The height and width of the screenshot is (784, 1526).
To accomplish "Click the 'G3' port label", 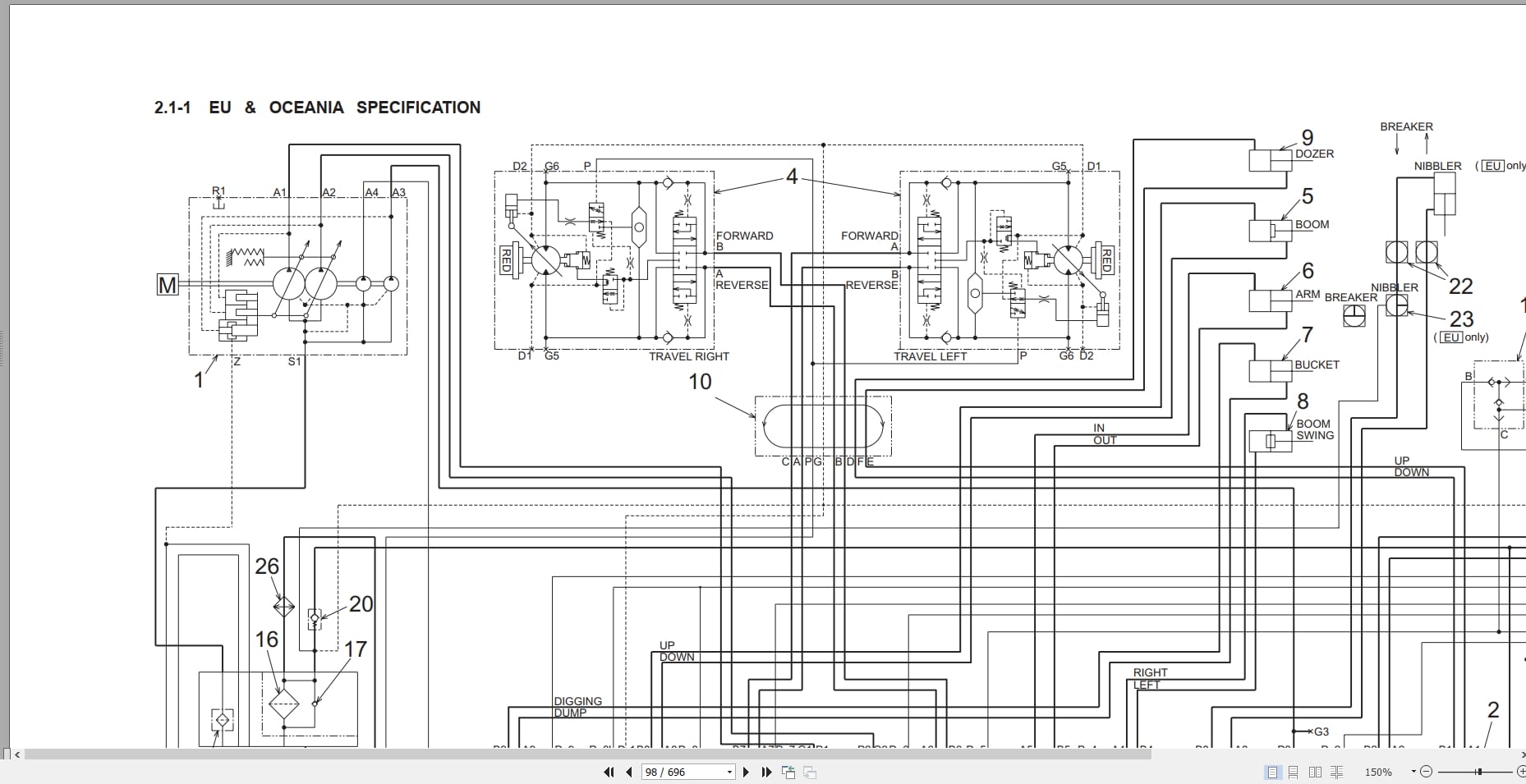I will pos(1321,731).
